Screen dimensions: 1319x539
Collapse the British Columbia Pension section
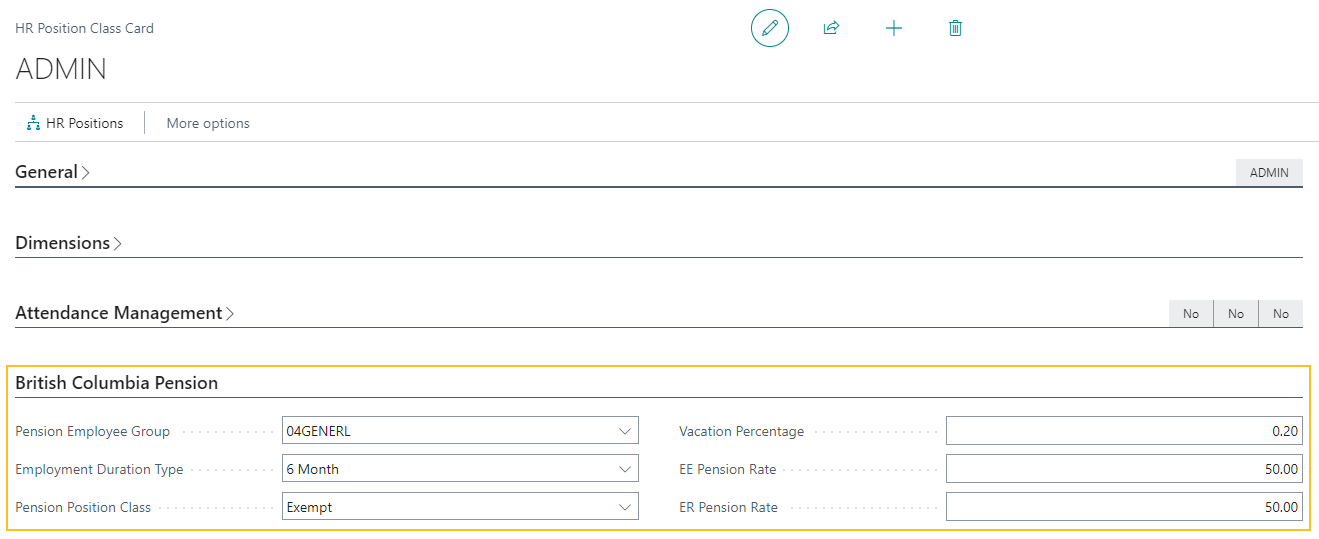click(x=116, y=383)
